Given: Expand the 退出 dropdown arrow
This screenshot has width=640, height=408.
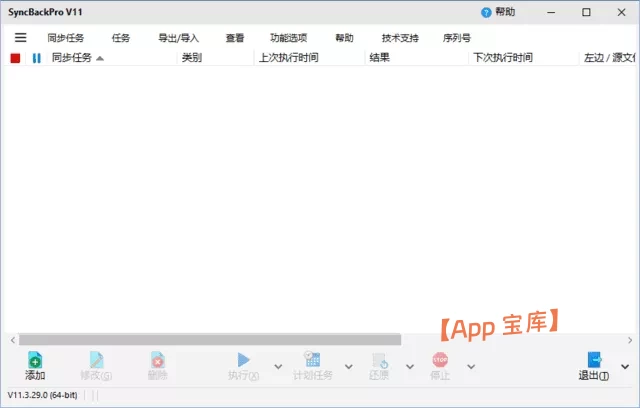Looking at the screenshot, I should 625,366.
